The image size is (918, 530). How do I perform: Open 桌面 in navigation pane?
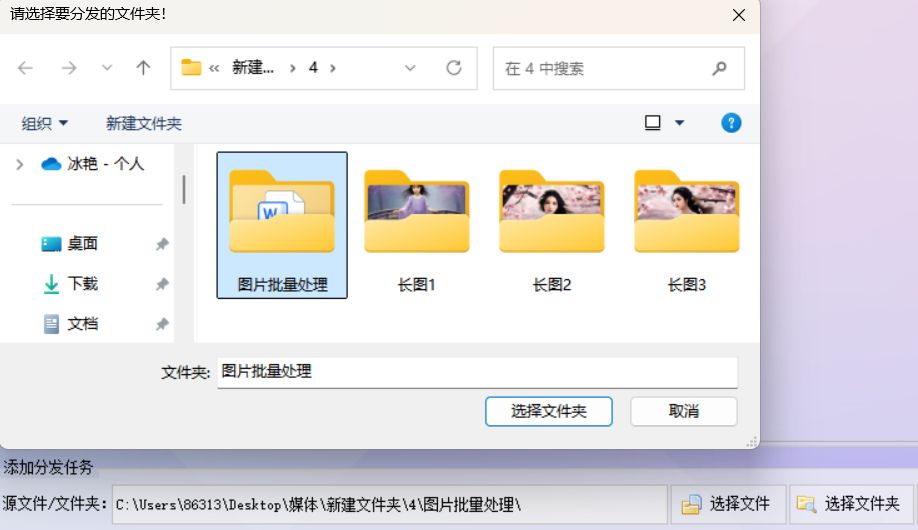69,244
